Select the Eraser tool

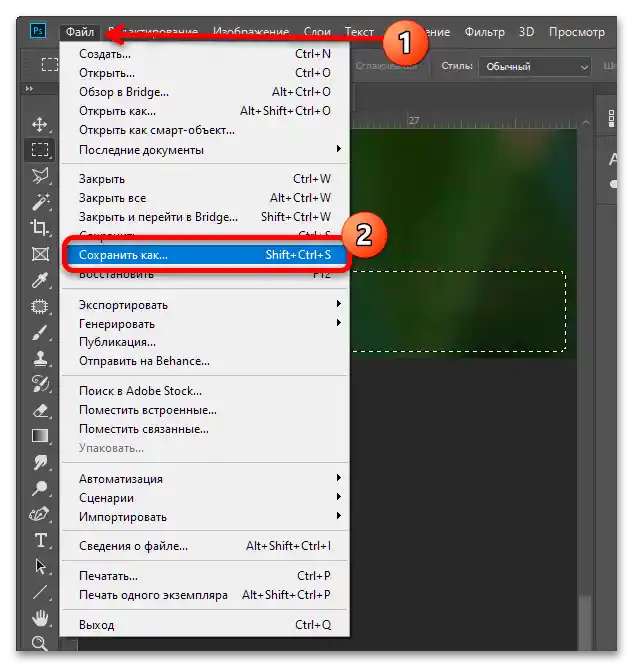pyautogui.click(x=40, y=410)
